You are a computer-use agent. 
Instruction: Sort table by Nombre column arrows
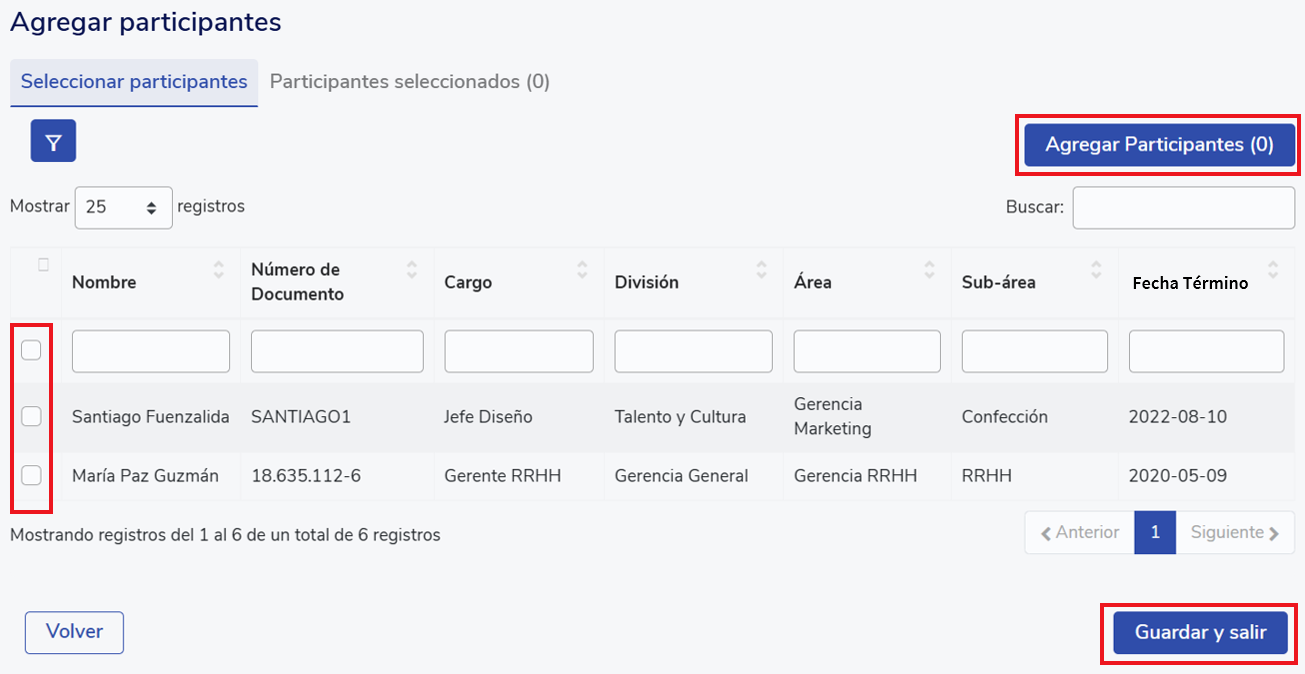(219, 270)
